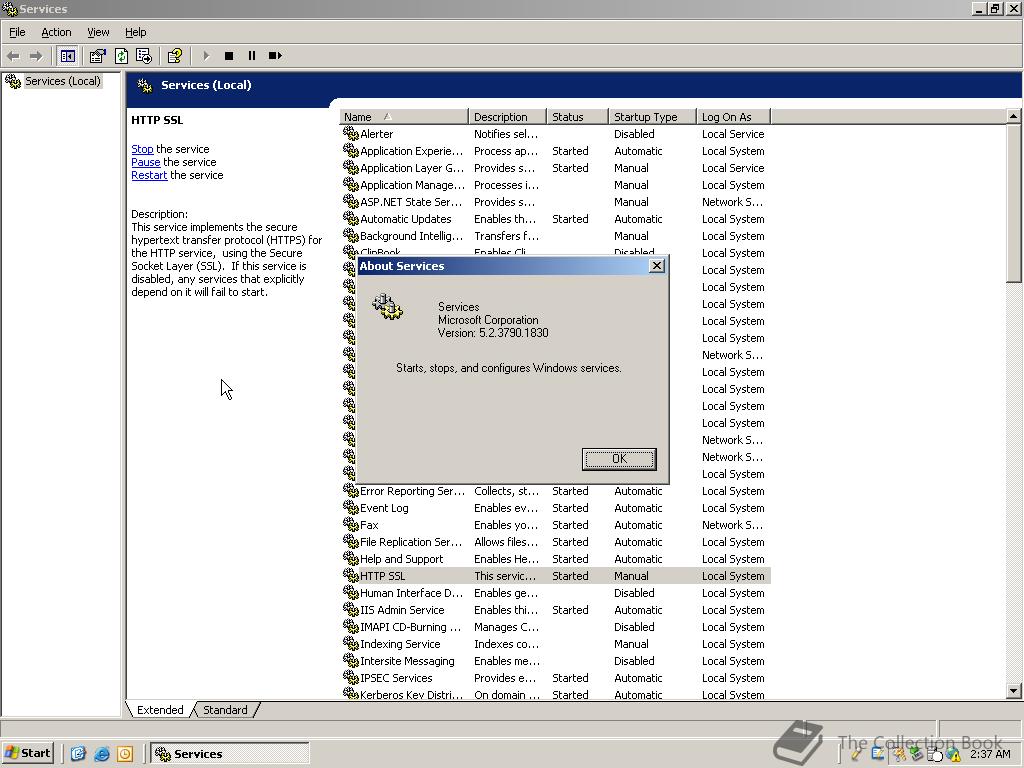Click scrollbar down arrow of services list

click(x=1014, y=690)
